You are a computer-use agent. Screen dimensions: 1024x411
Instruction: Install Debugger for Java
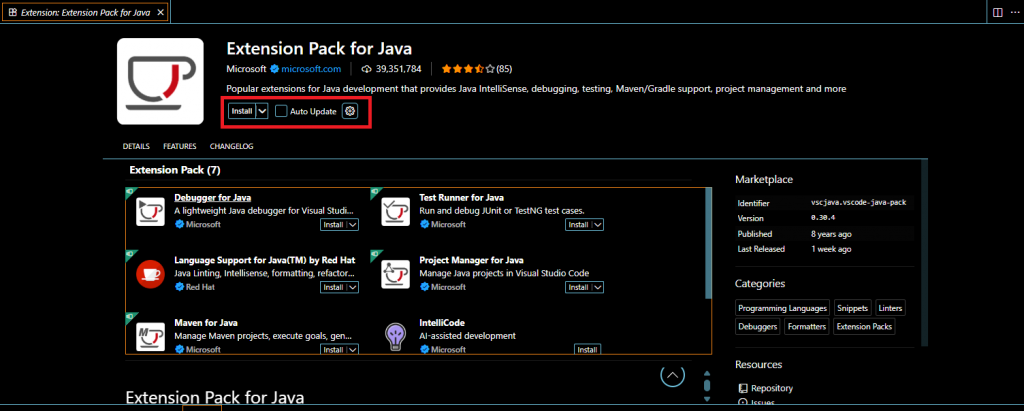click(x=333, y=224)
